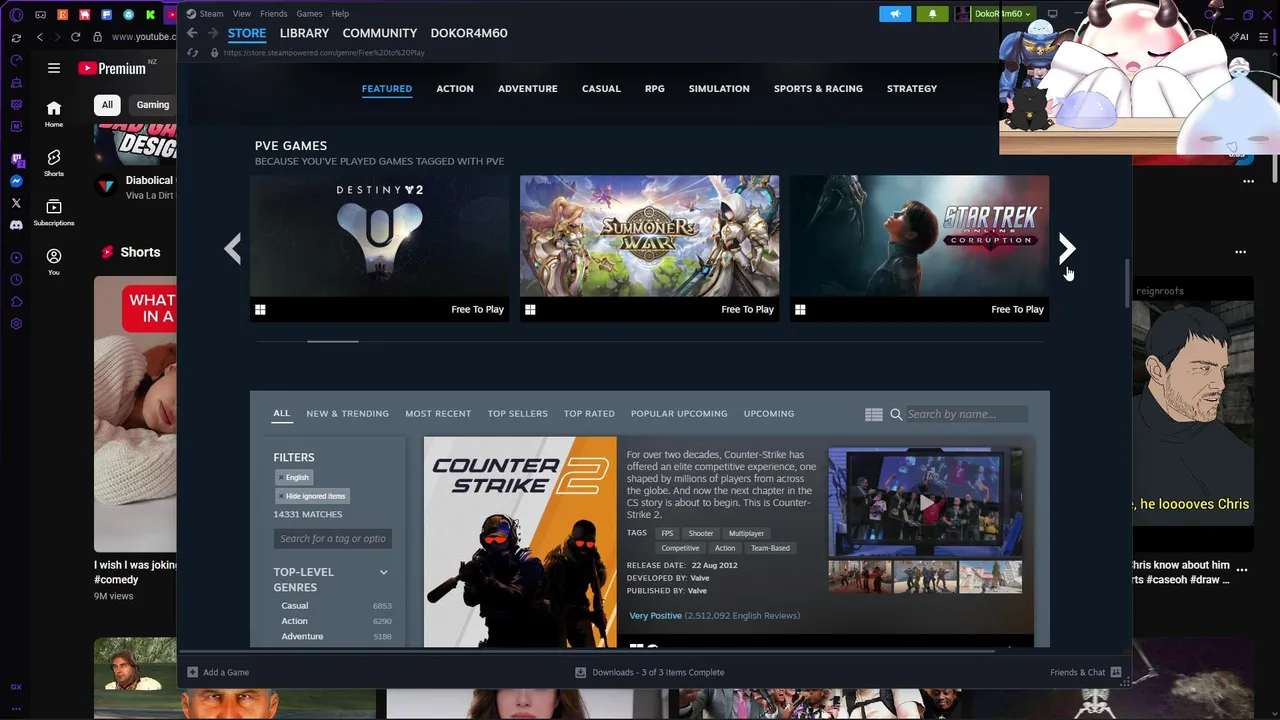Click the Steam page reload icon
The width and height of the screenshot is (1280, 720).
pyautogui.click(x=193, y=52)
